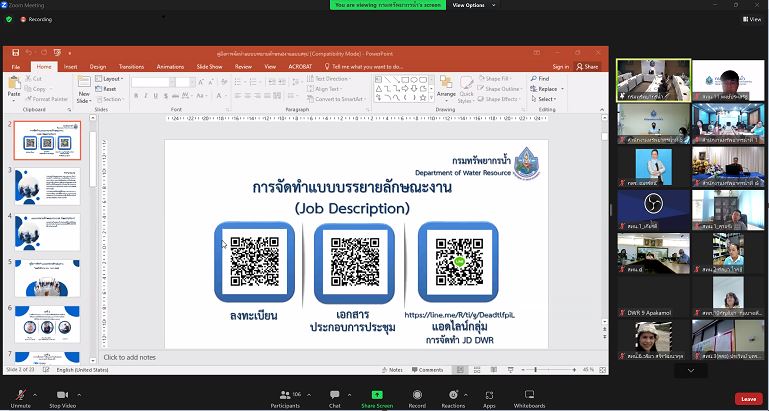Expand audio options arrow next to Unmute
The image size is (769, 411).
point(35,395)
